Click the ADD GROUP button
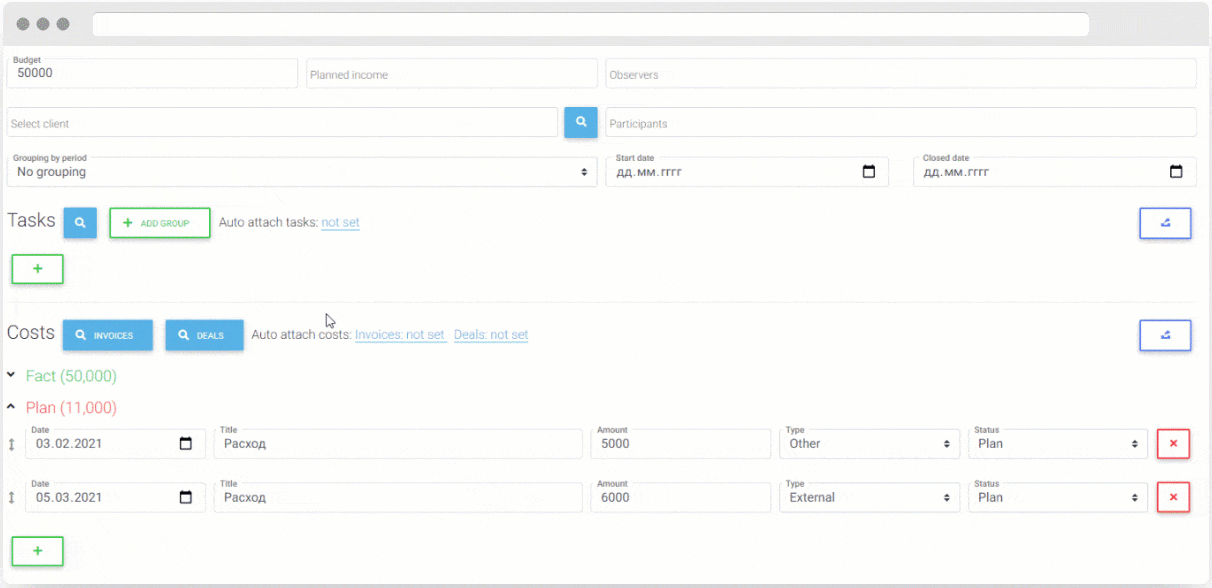The width and height of the screenshot is (1212, 588). click(160, 223)
